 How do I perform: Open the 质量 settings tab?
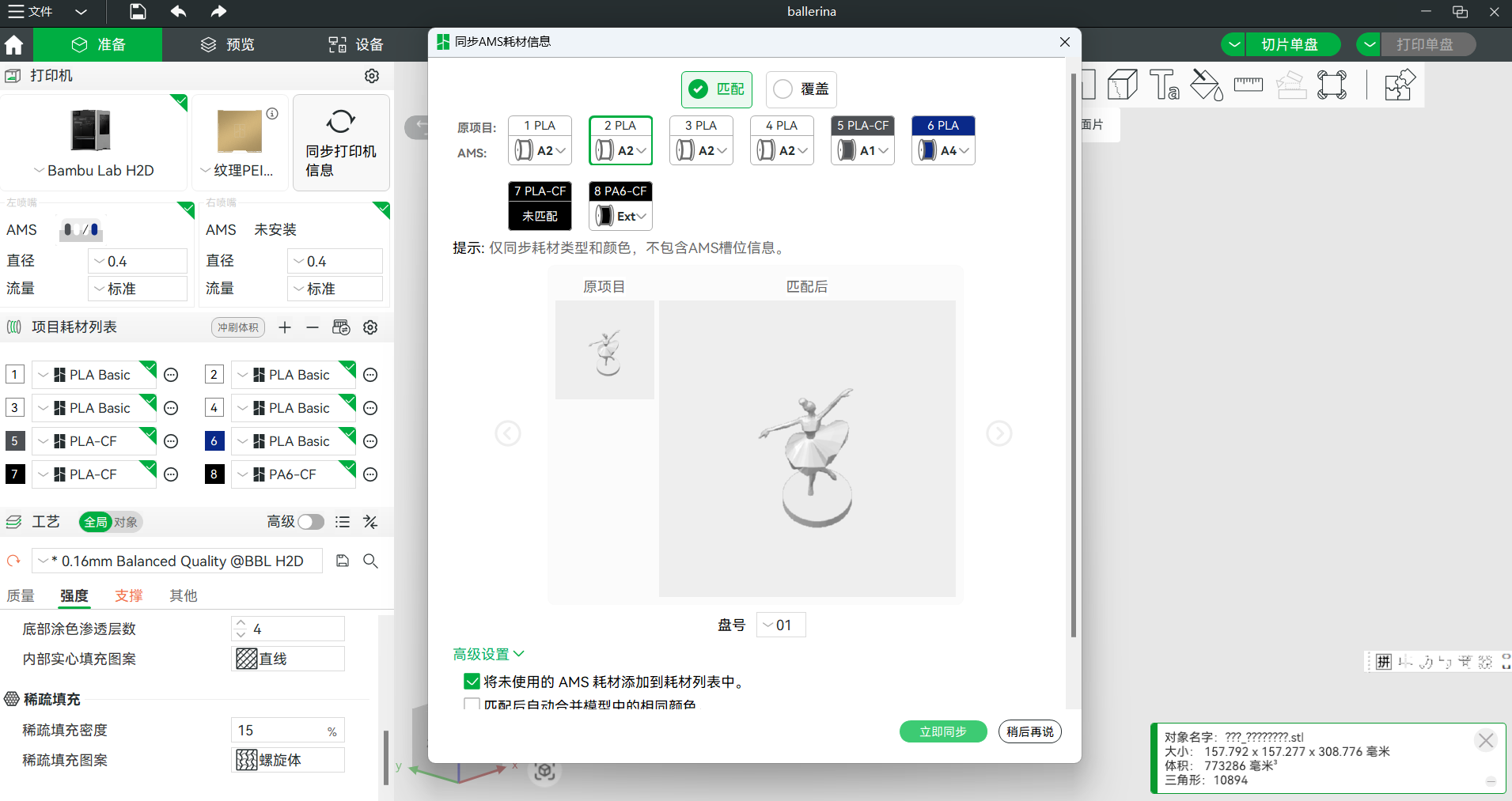coord(21,595)
